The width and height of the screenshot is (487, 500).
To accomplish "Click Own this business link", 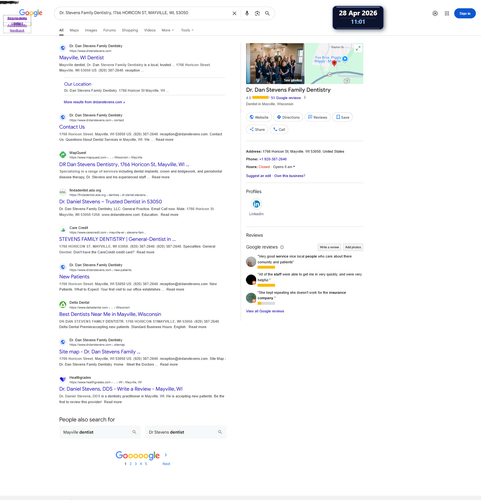I will (x=289, y=176).
